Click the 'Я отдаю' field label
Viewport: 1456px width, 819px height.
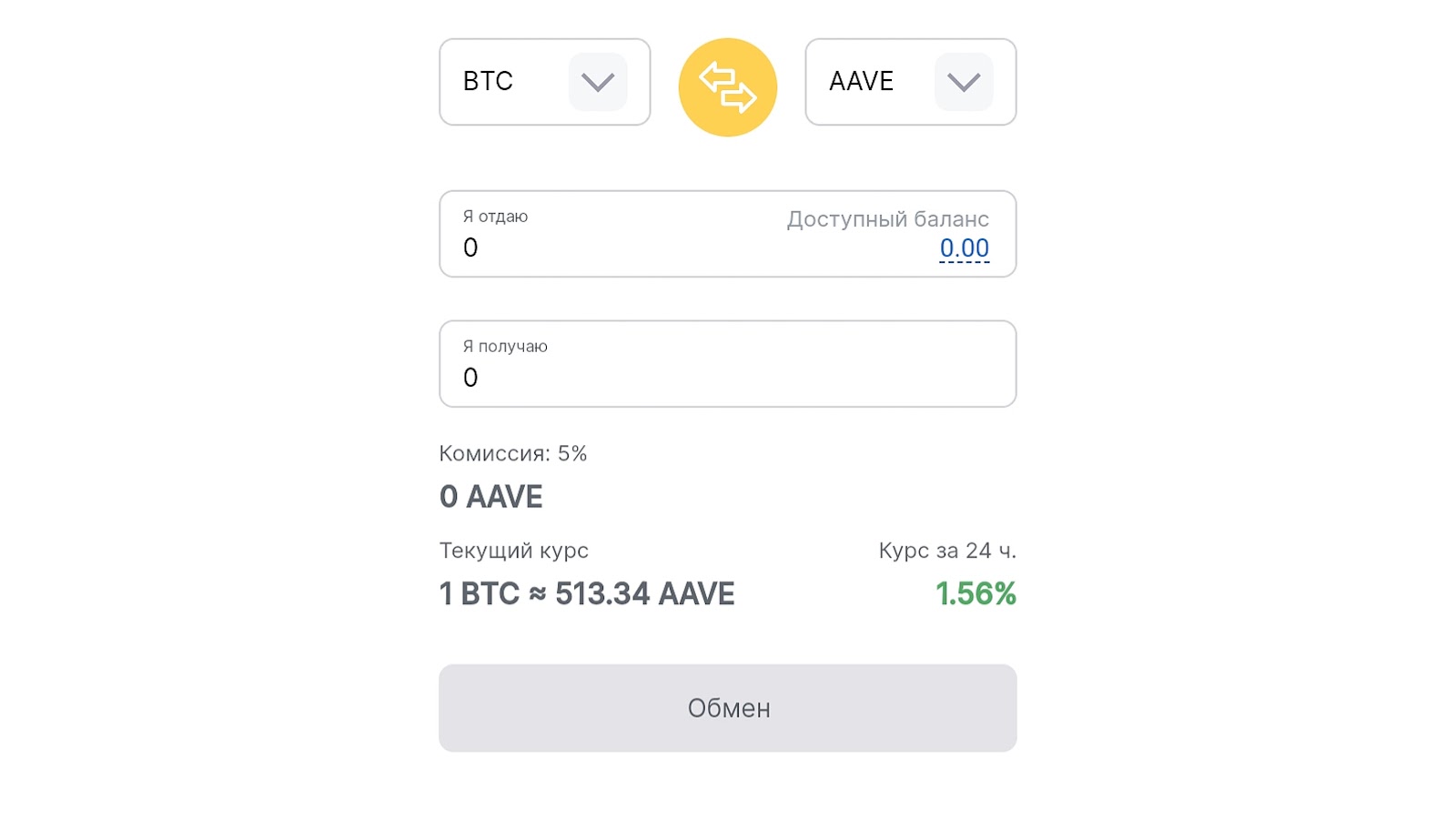(495, 217)
